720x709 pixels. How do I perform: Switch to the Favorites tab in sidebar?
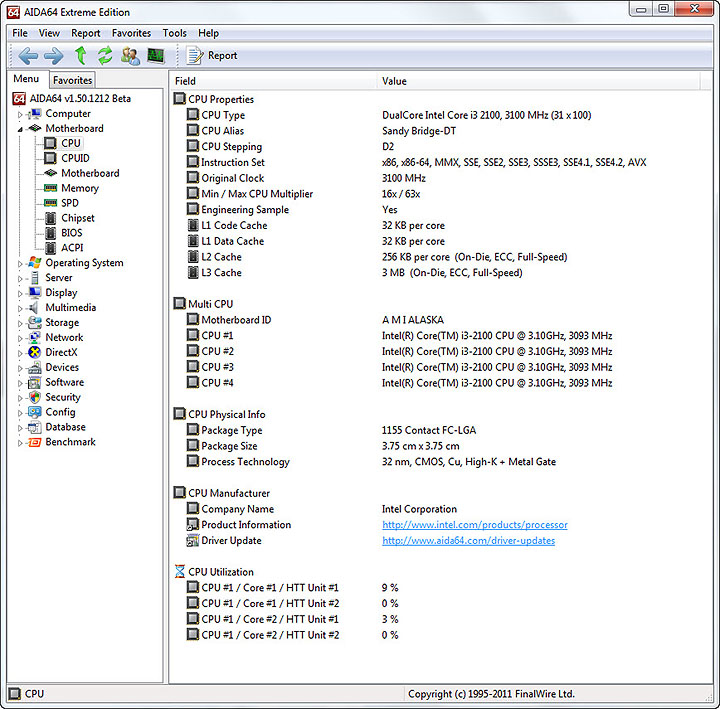tap(73, 80)
